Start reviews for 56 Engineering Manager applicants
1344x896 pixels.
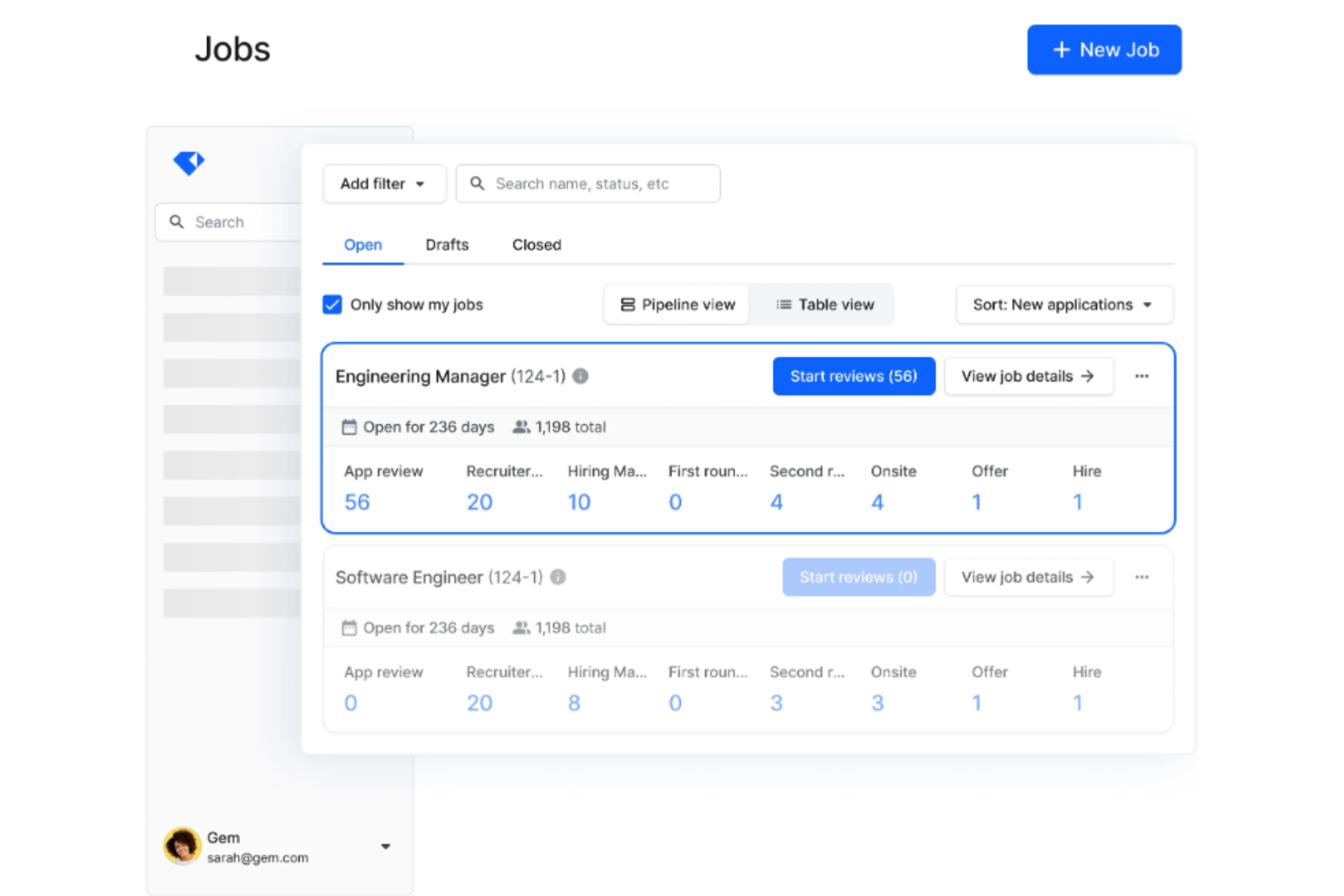pos(853,376)
